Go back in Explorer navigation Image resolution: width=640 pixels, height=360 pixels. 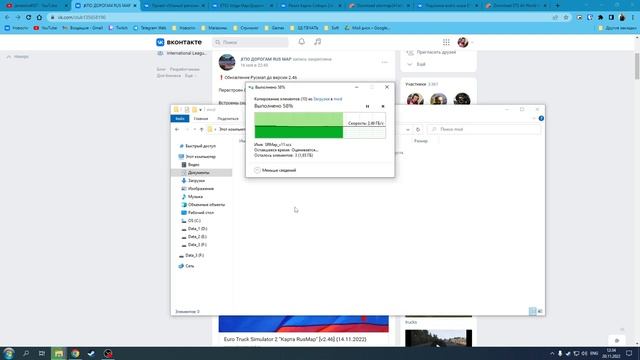click(177, 129)
